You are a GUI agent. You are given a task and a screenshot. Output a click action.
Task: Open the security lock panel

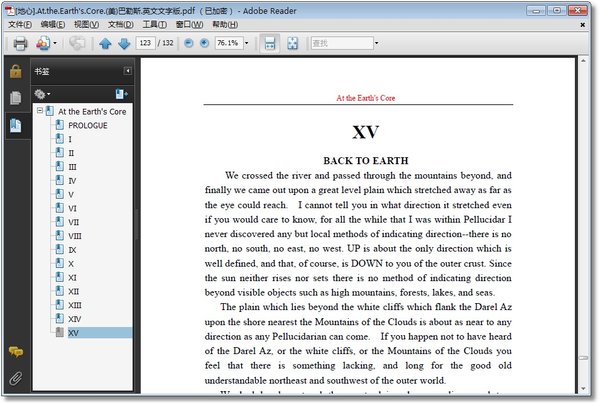(x=15, y=71)
